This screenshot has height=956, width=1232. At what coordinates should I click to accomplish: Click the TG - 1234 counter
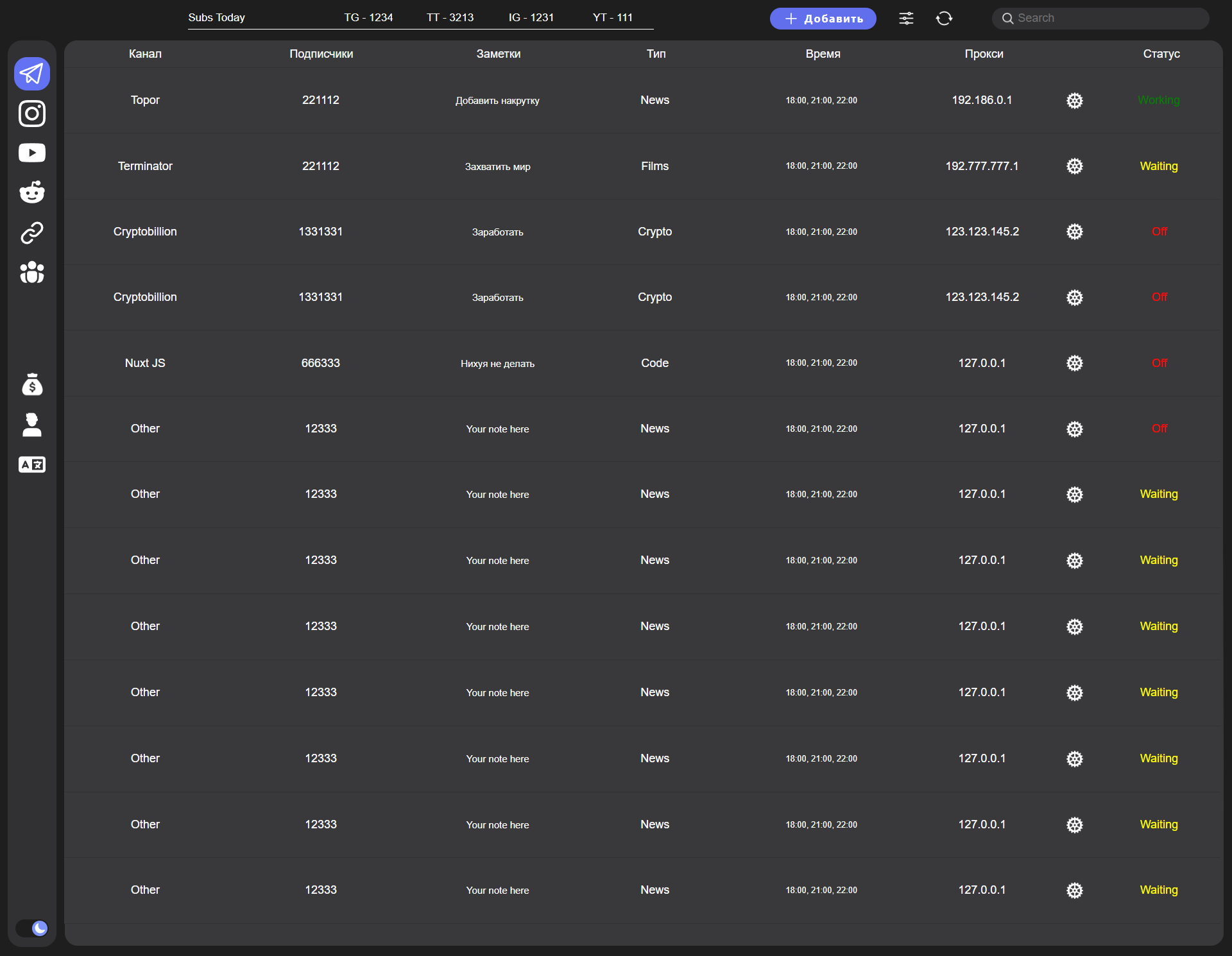(368, 17)
